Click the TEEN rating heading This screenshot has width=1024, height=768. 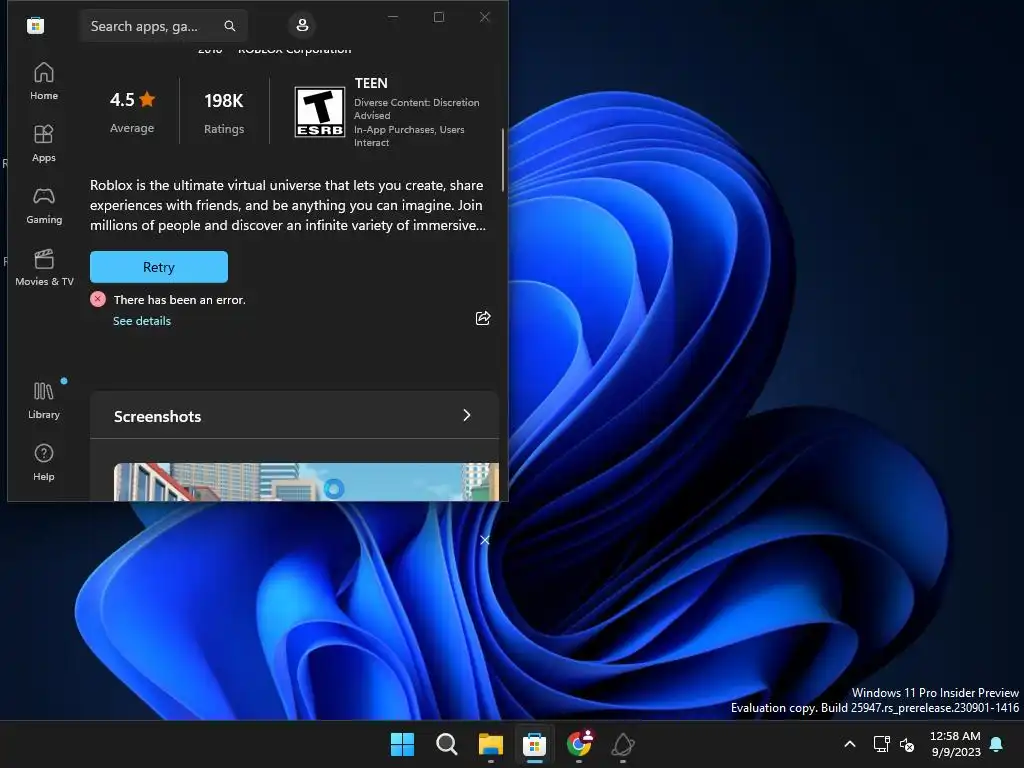coord(371,83)
